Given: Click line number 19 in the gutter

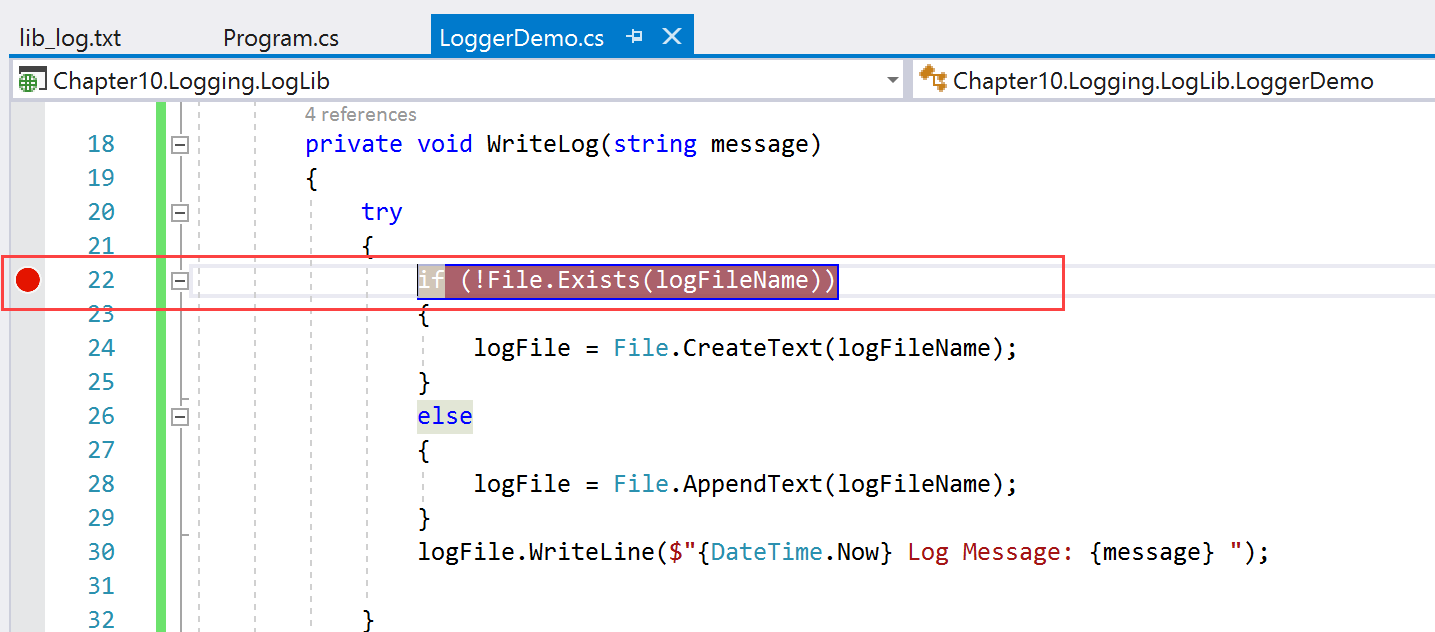Looking at the screenshot, I should click(101, 178).
